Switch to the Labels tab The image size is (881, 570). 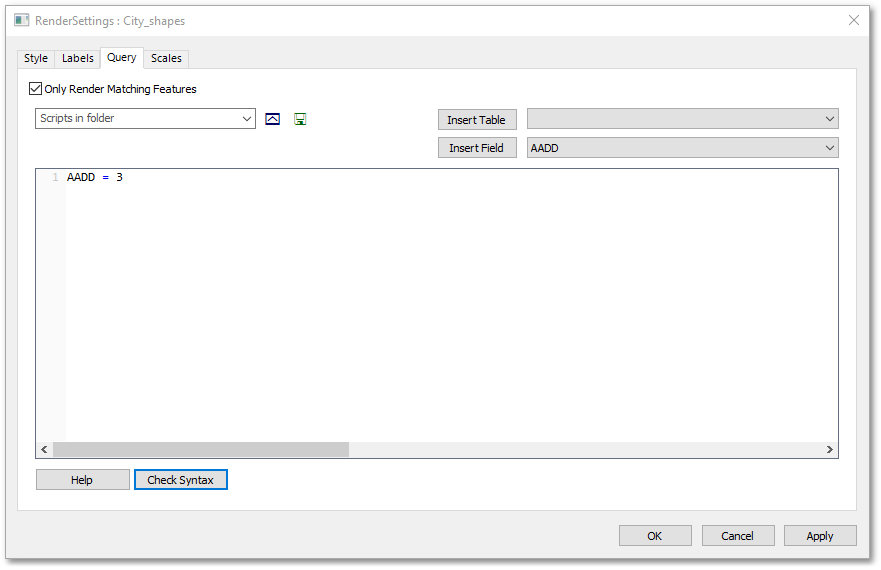78,58
